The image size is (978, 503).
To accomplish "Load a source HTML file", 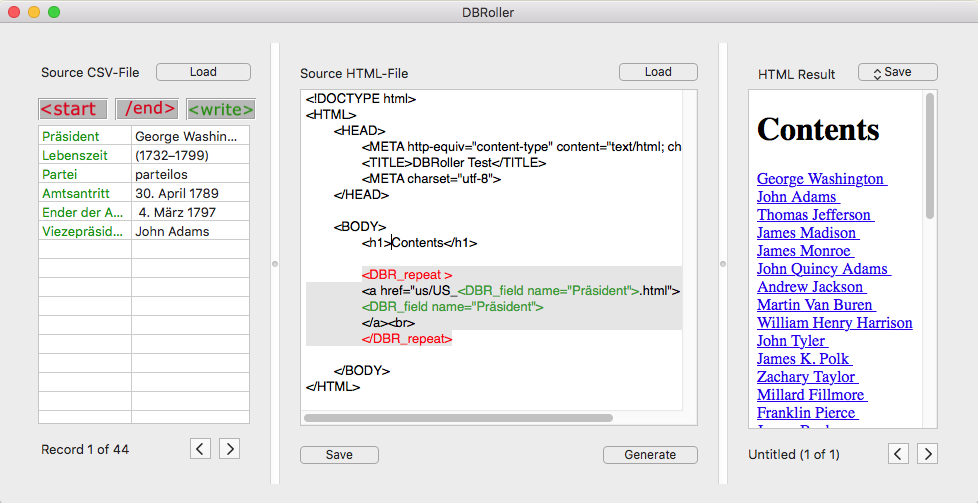I will [658, 72].
